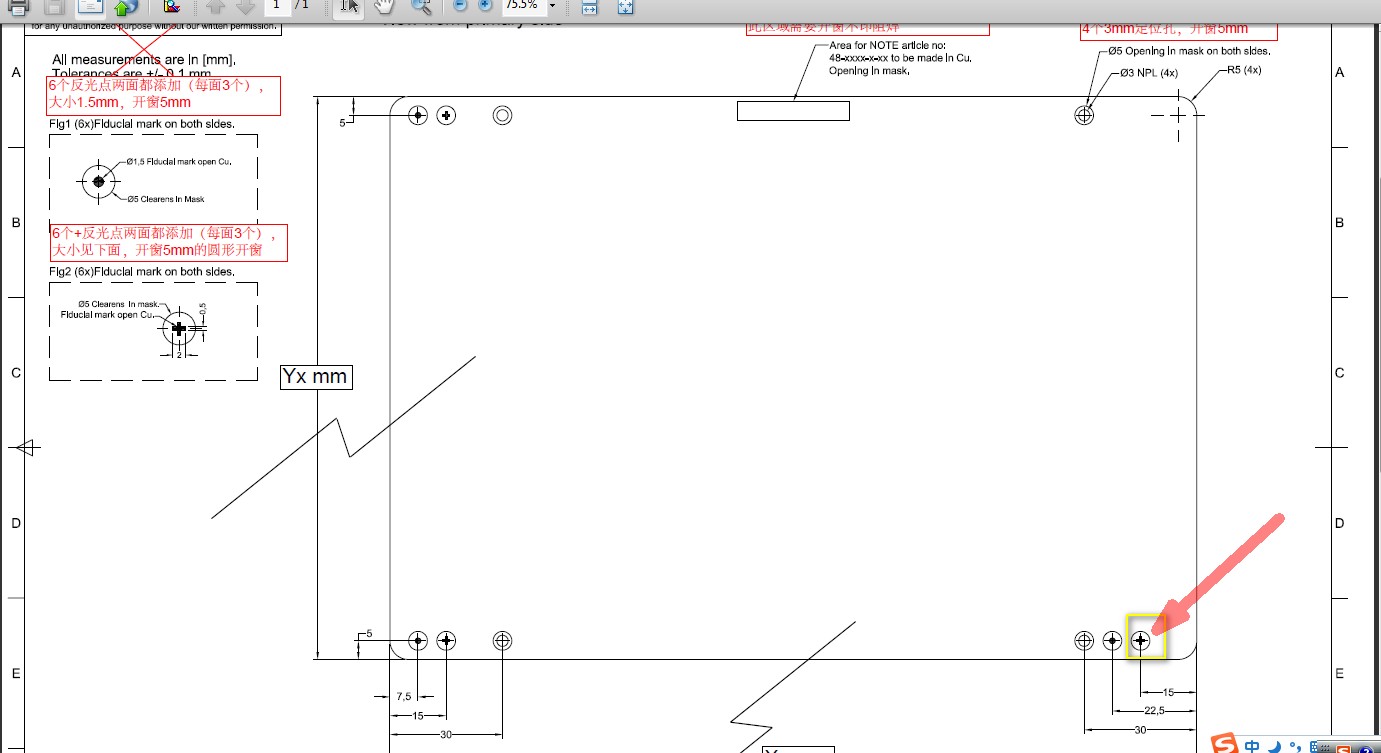Click the Fig2 cross fiducial symbol
This screenshot has height=753, width=1381.
point(179,328)
